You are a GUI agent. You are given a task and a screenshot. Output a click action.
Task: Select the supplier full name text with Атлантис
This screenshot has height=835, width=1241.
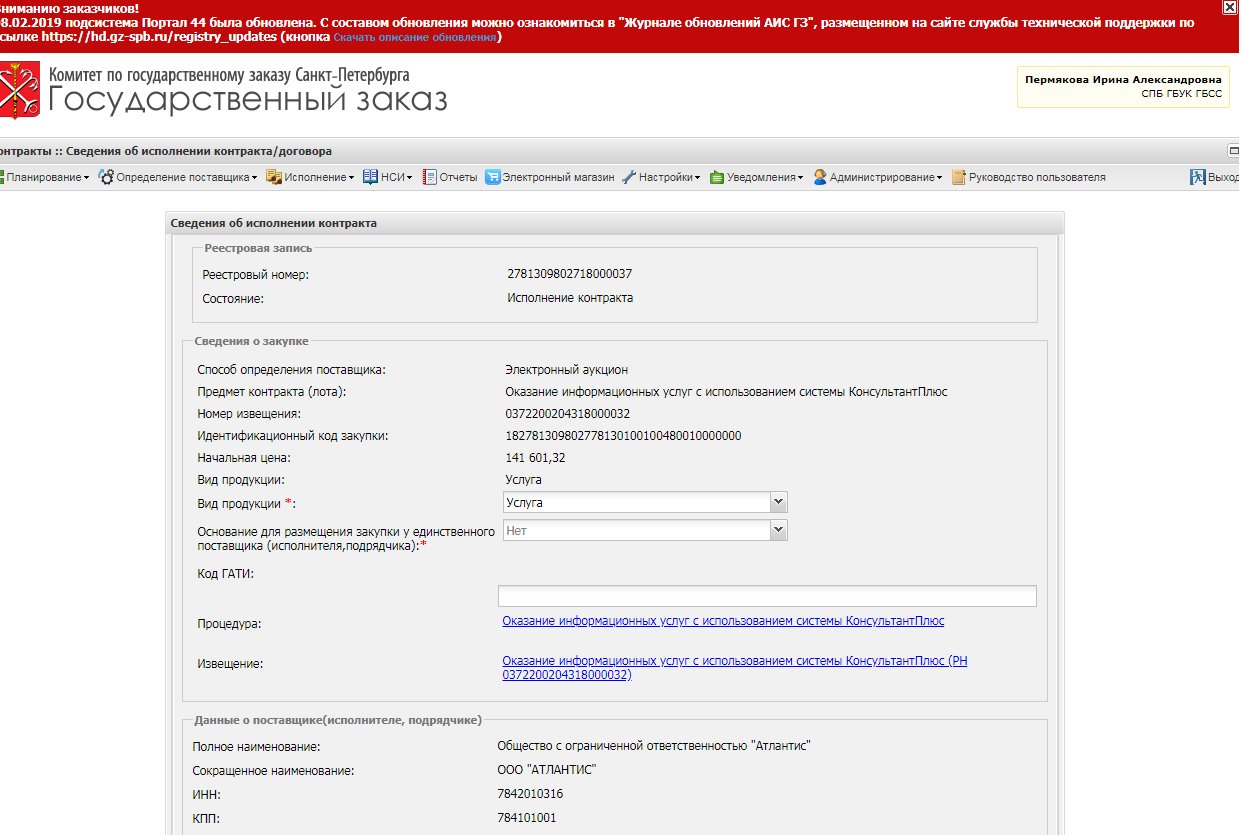654,746
